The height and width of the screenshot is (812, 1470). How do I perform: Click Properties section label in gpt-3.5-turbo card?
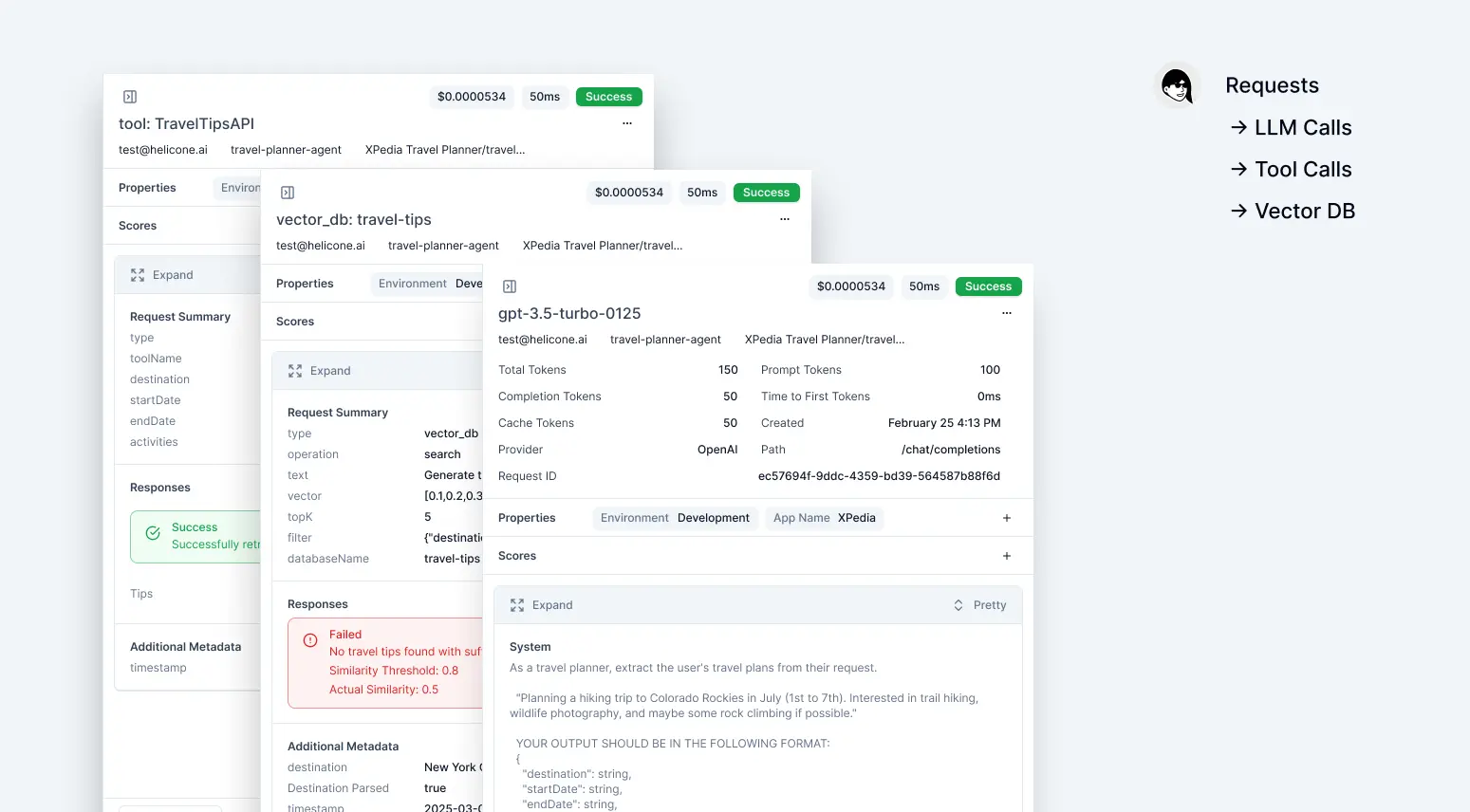(x=527, y=518)
